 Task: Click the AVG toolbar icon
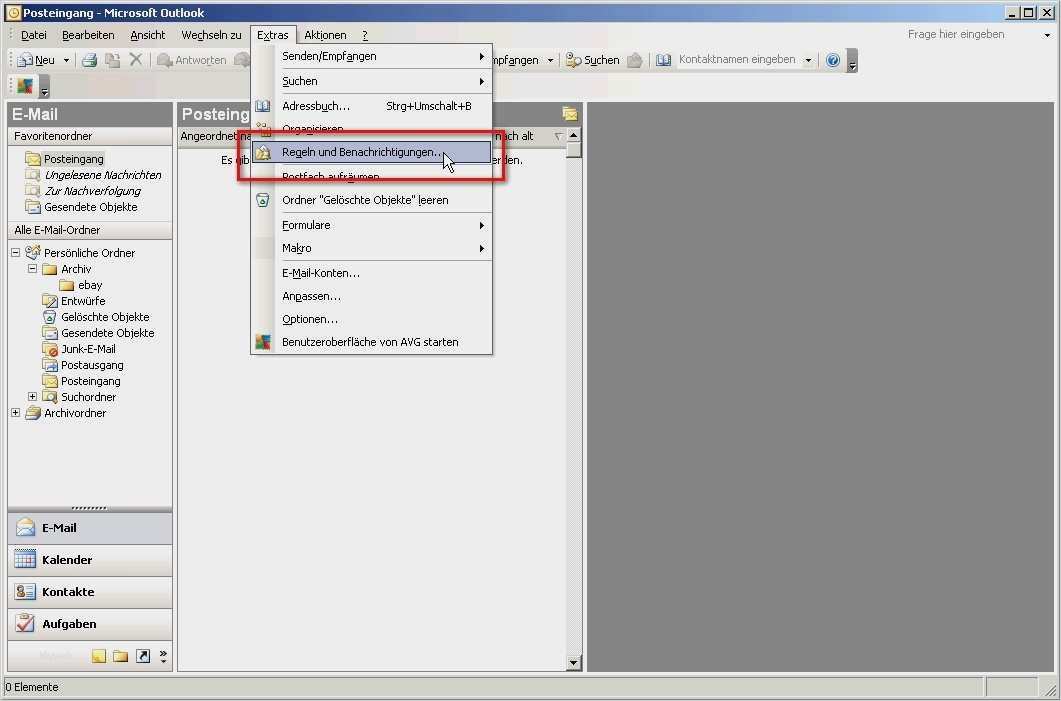pyautogui.click(x=25, y=86)
